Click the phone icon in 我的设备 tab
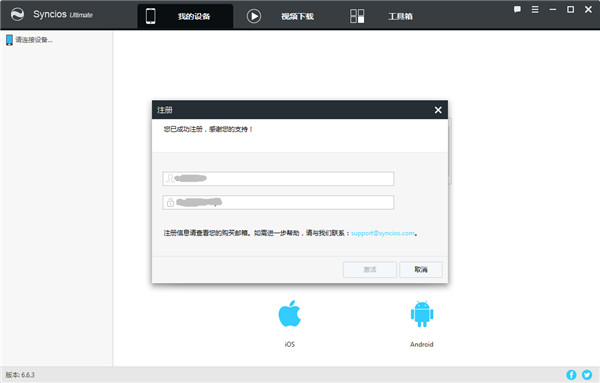 click(x=151, y=16)
